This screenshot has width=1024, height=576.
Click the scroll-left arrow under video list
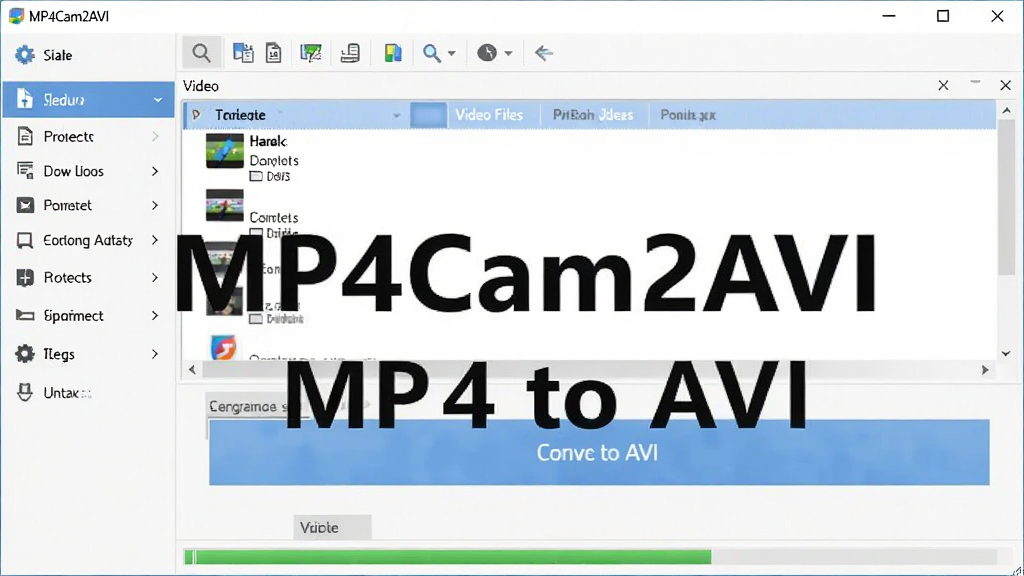[192, 370]
